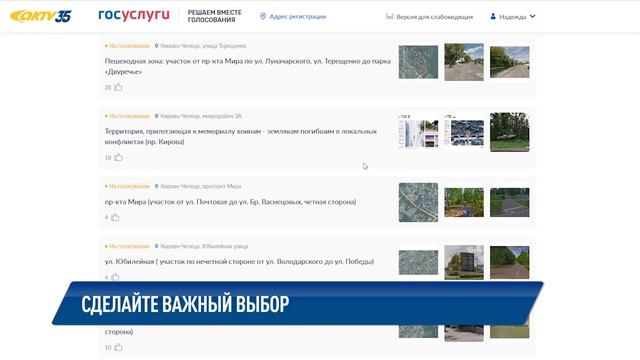Open the Территория, прилегающая к мемориалу title
This screenshot has width=640, height=360.
[x=241, y=136]
